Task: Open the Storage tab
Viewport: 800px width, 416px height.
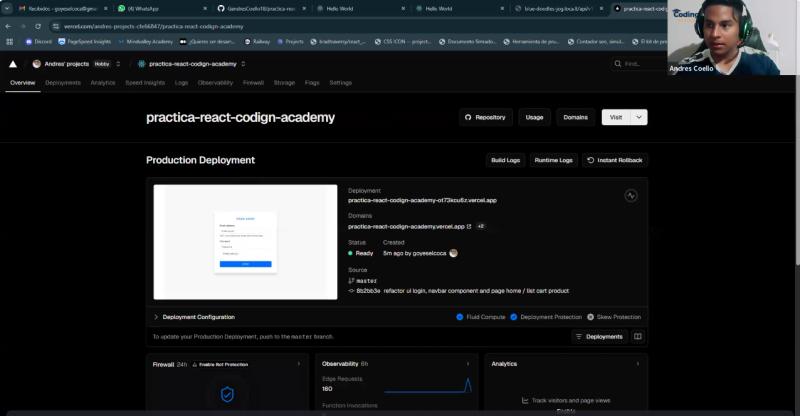Action: point(284,83)
